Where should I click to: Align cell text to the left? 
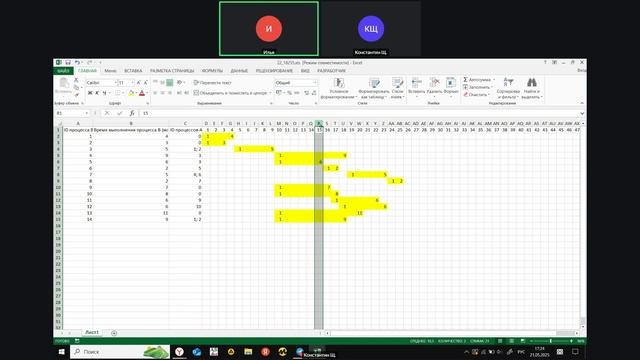(x=155, y=93)
